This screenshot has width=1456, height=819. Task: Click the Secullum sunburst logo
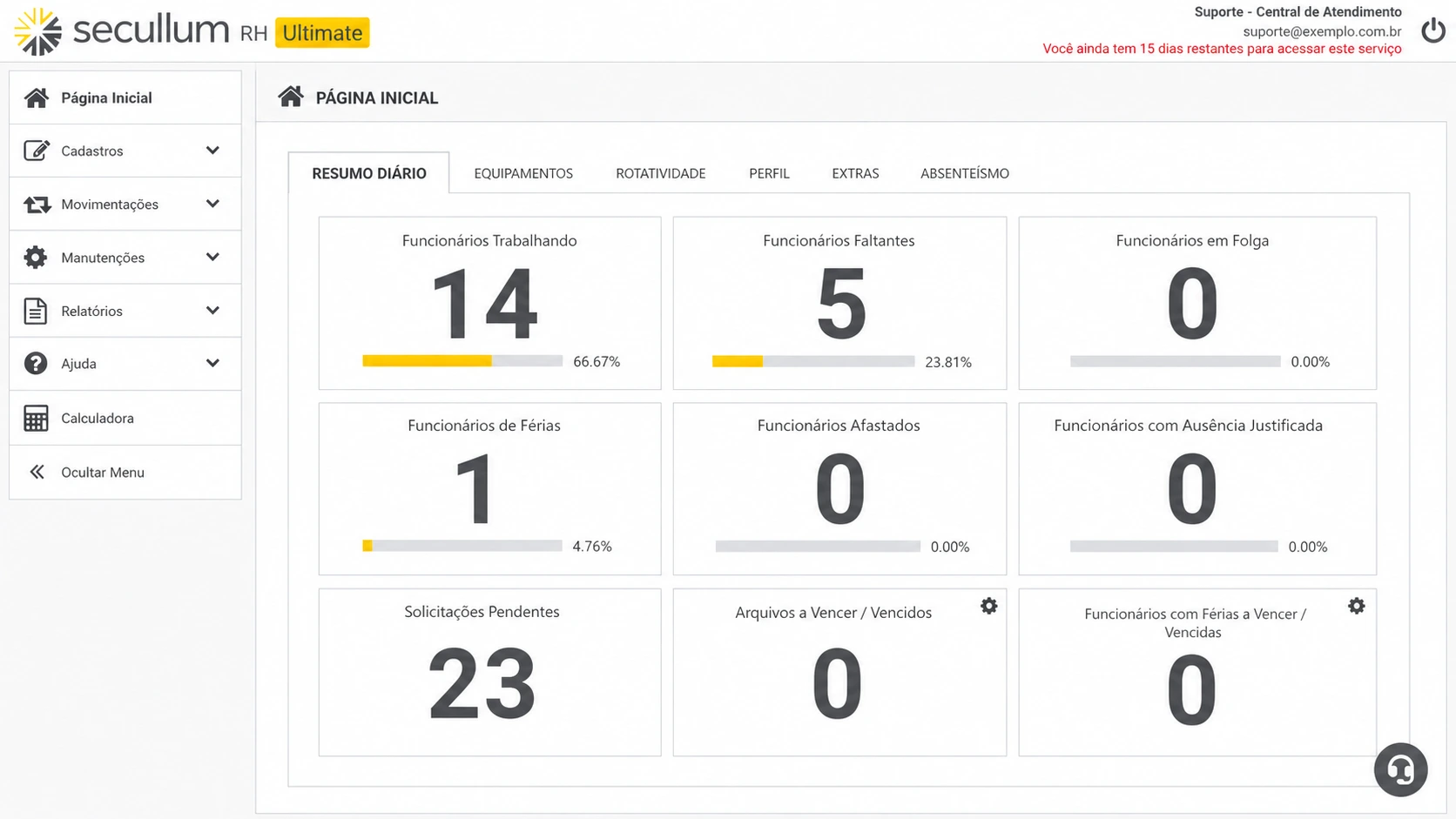click(x=37, y=31)
